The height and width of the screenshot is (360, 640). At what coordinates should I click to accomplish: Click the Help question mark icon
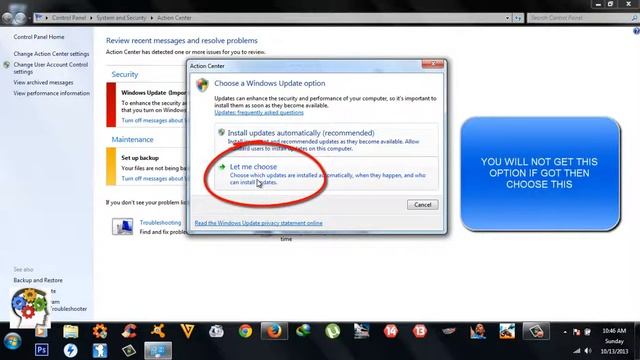point(636,31)
